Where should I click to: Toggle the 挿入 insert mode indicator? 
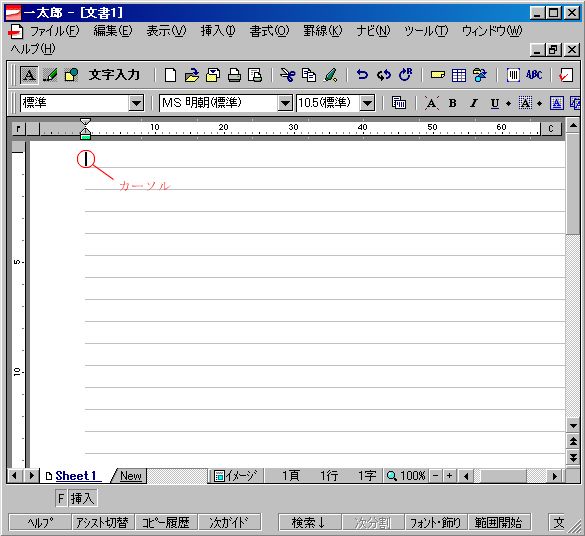click(x=82, y=498)
